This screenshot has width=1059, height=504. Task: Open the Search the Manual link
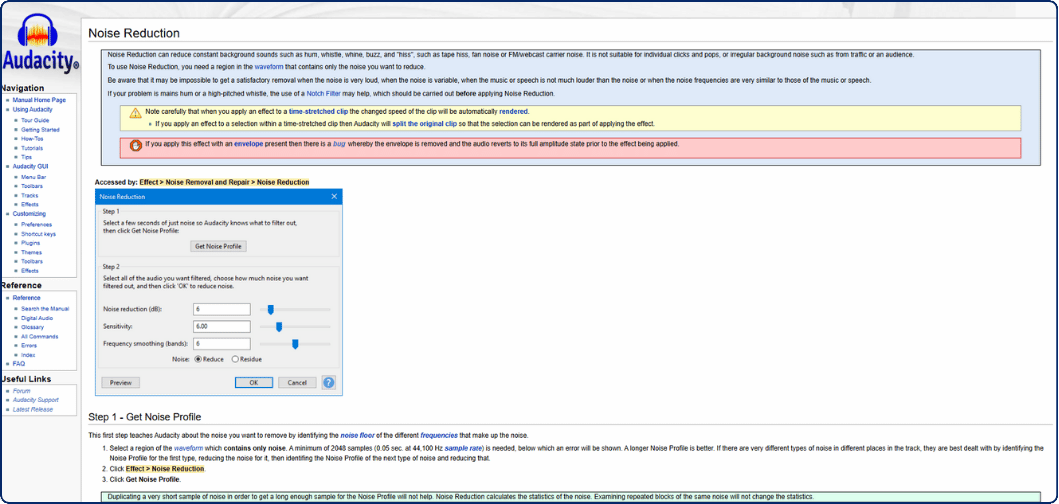45,308
